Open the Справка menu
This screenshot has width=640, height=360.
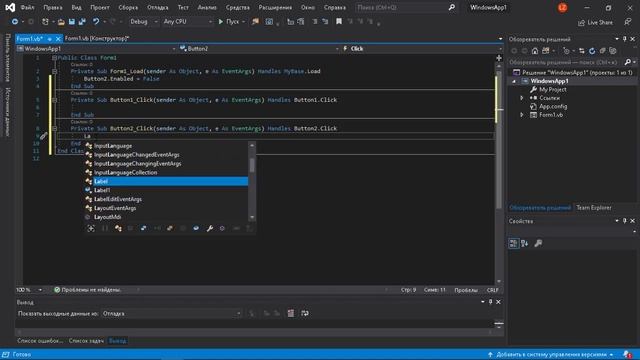click(335, 7)
